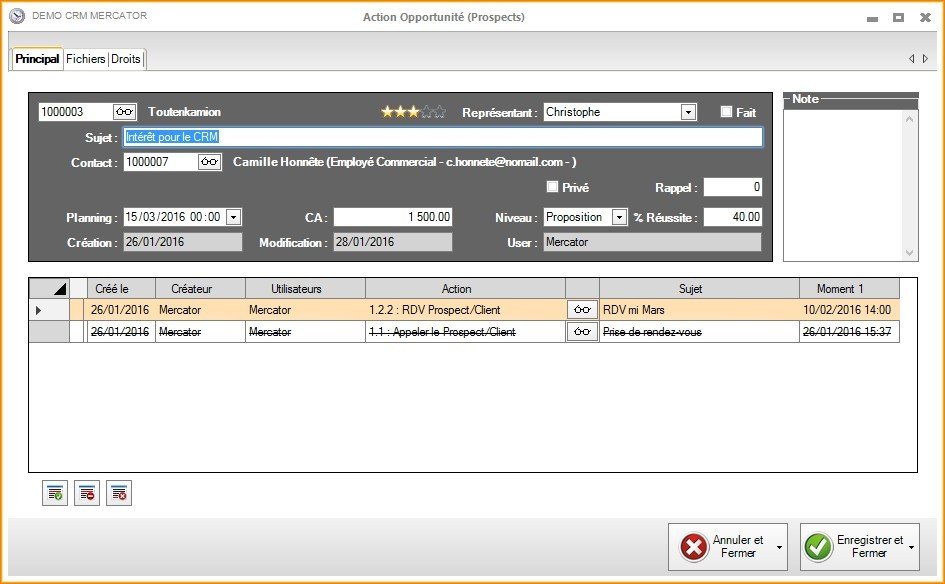Open the glasses icon in the Appeler le Prospect/Client row
The width and height of the screenshot is (945, 584).
[582, 332]
